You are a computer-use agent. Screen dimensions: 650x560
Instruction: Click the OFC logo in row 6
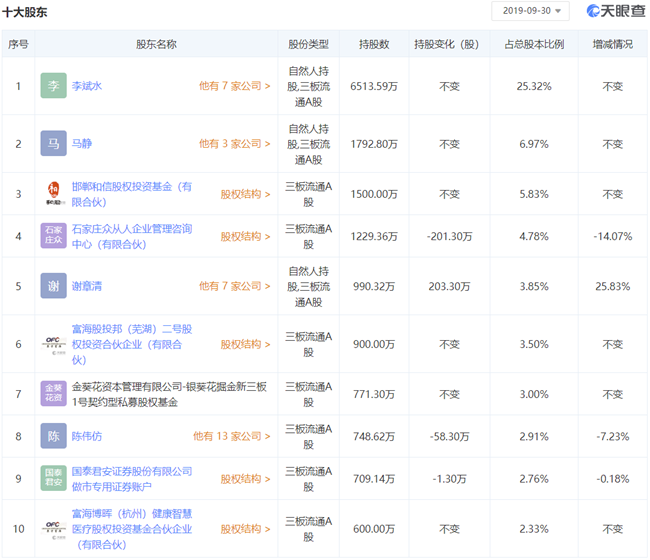pos(53,344)
